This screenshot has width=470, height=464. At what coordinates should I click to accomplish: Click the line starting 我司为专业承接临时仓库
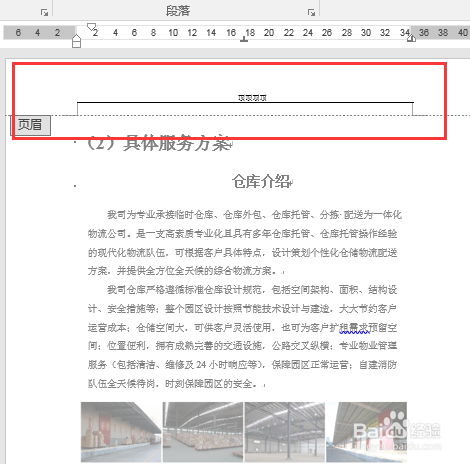click(x=254, y=215)
